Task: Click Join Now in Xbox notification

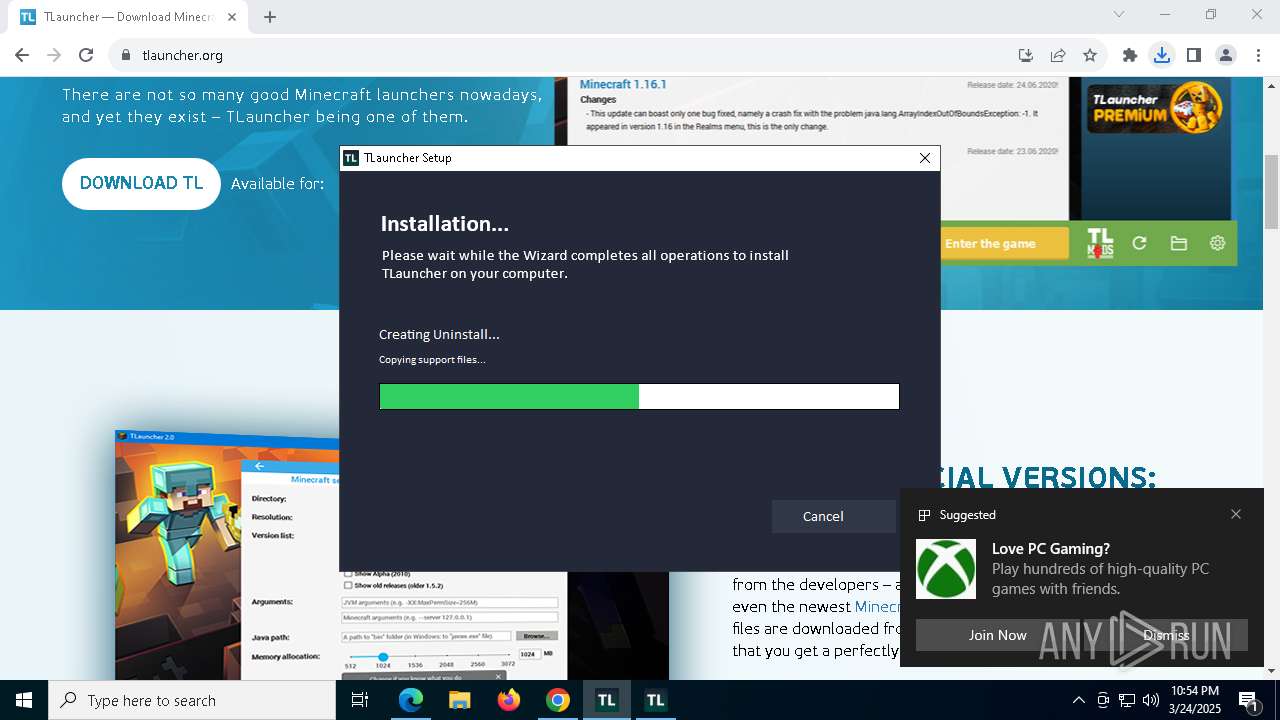Action: point(997,635)
